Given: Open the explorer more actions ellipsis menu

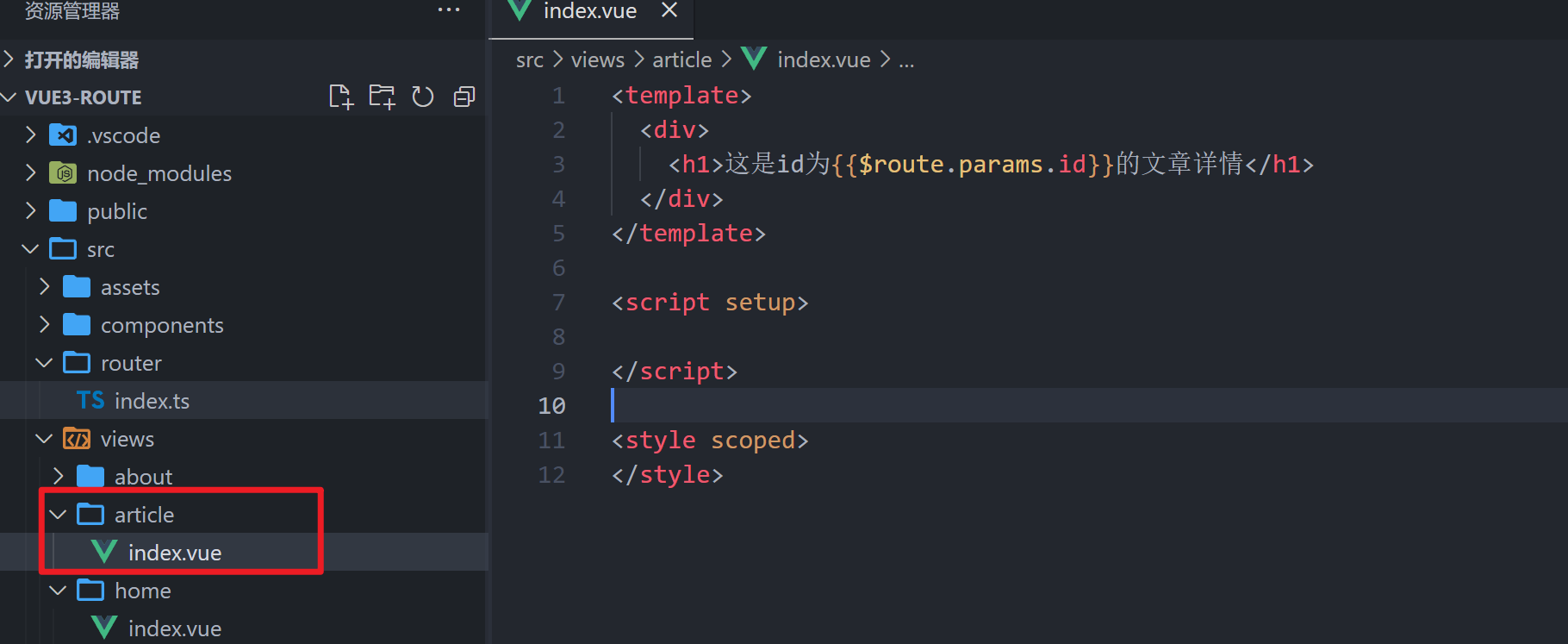Looking at the screenshot, I should pos(449,9).
